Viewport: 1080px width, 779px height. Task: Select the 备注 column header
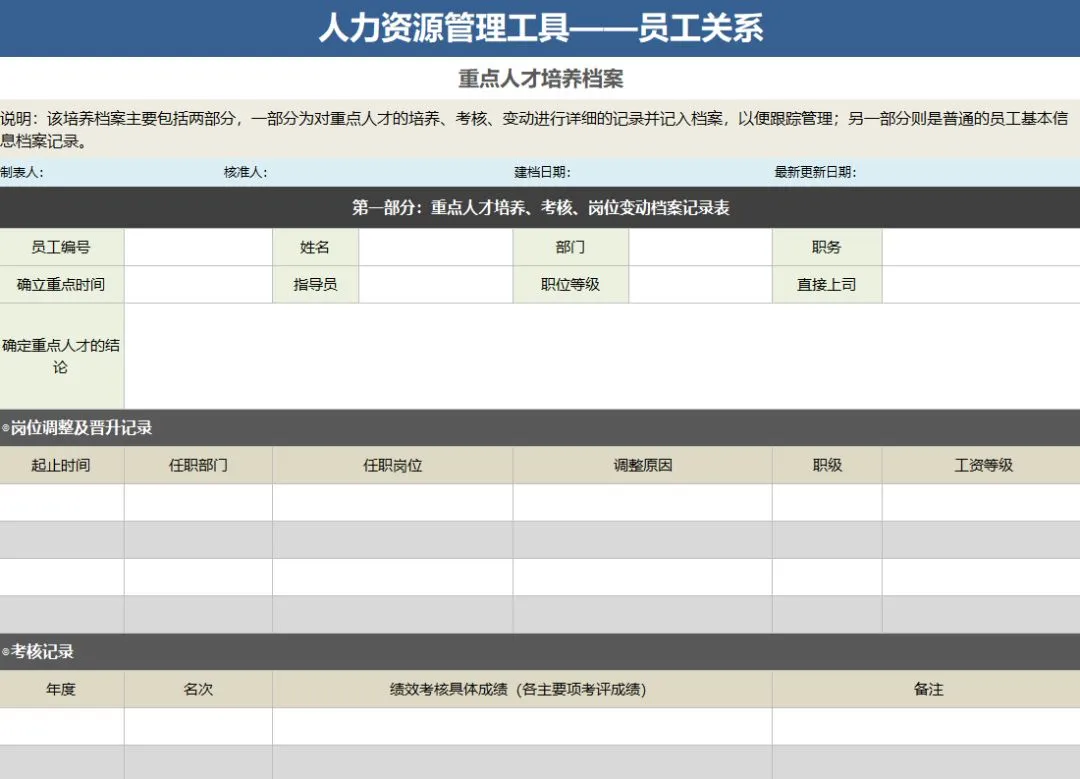926,689
